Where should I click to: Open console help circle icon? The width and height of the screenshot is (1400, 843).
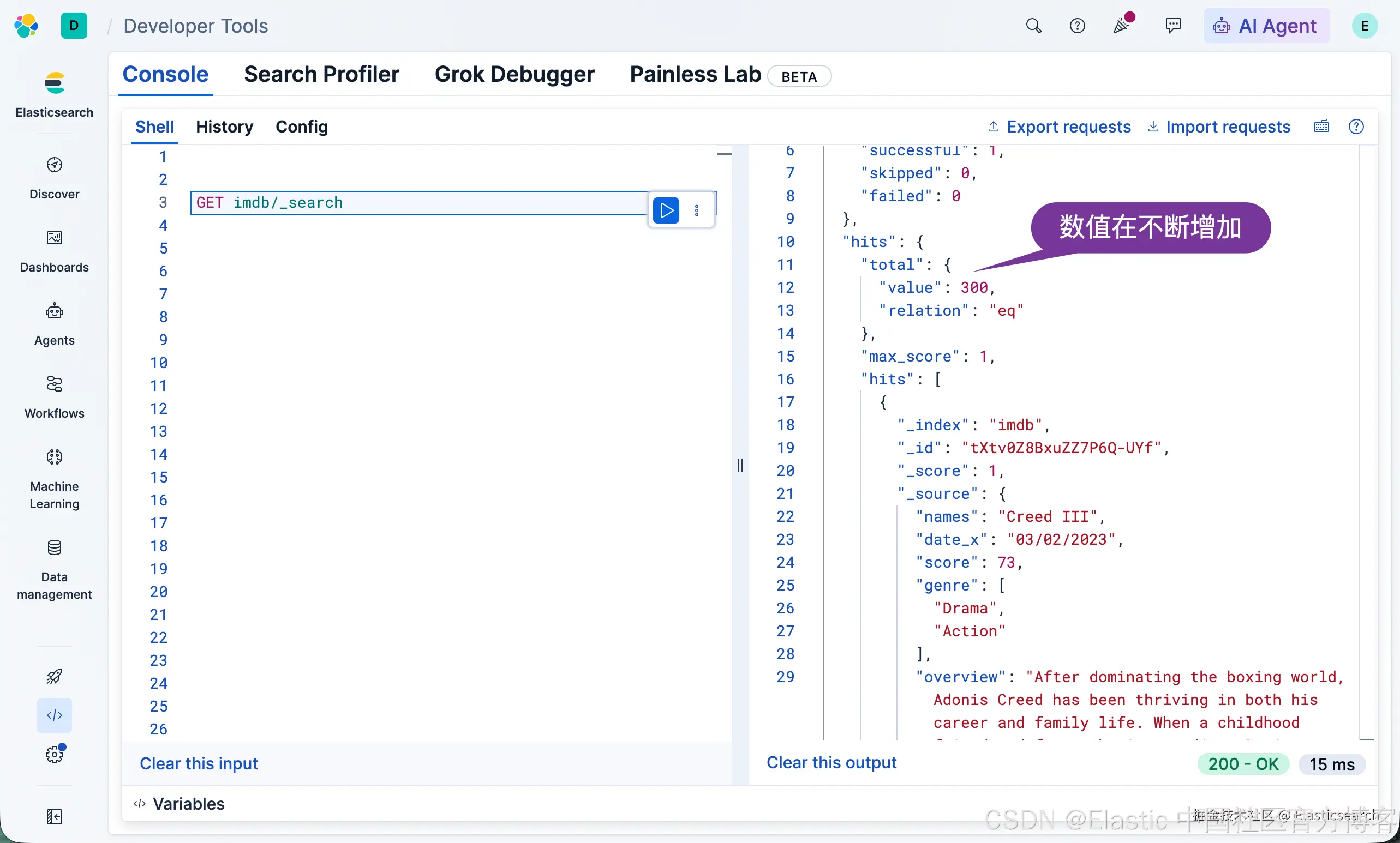(1356, 126)
